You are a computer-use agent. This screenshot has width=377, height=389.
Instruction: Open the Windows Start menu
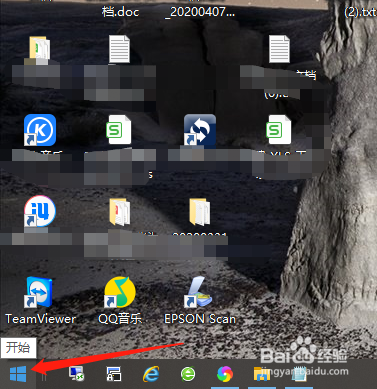tap(18, 374)
